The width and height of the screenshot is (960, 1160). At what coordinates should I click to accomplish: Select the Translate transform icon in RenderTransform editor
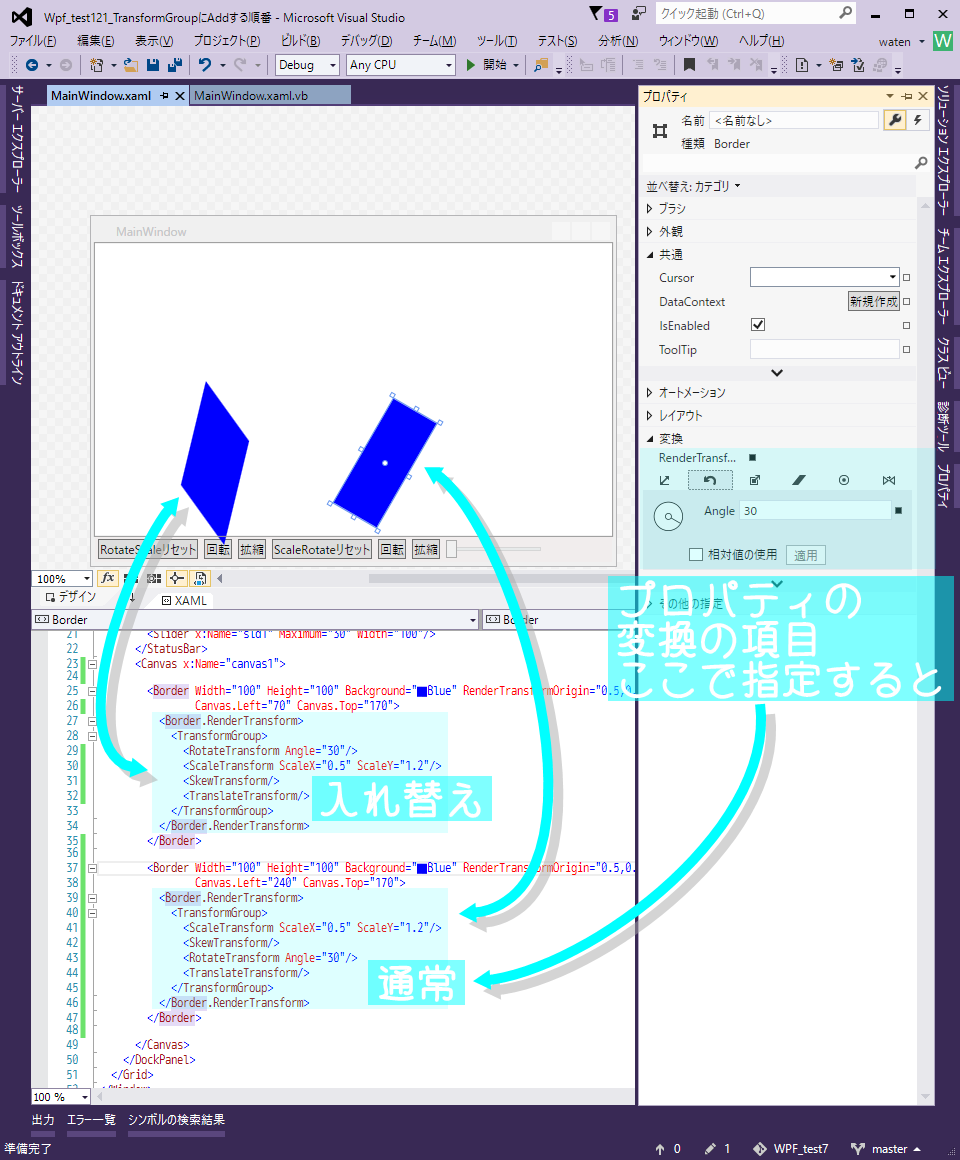664,479
